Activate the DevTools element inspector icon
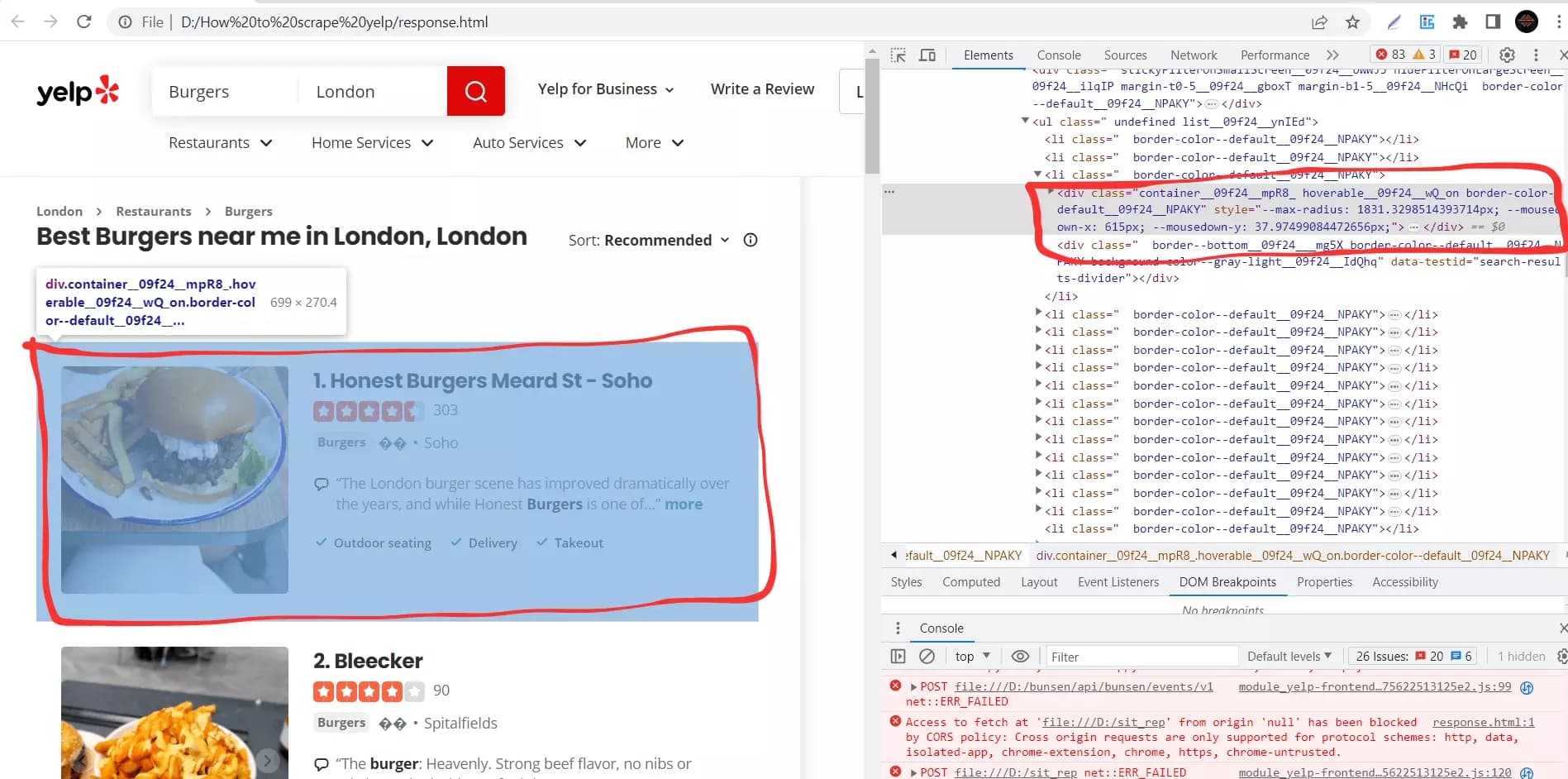1568x779 pixels. [x=898, y=55]
